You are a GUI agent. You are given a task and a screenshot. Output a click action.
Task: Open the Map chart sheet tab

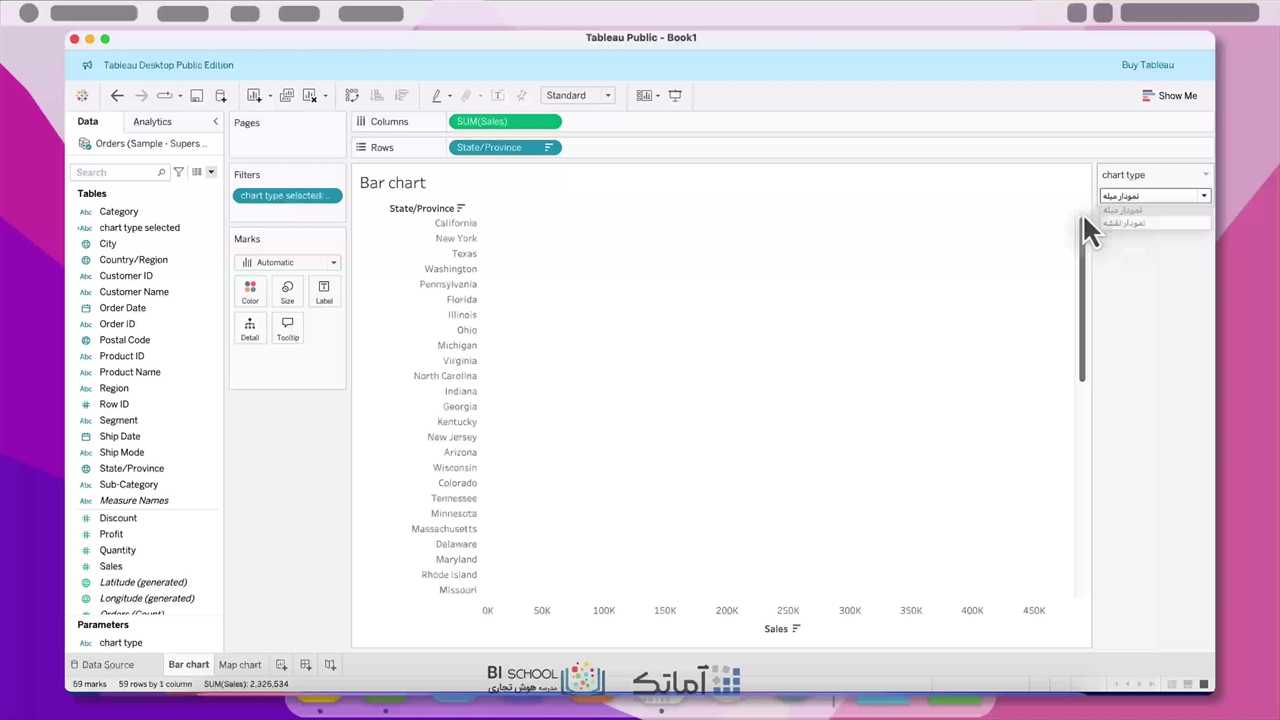tap(240, 665)
